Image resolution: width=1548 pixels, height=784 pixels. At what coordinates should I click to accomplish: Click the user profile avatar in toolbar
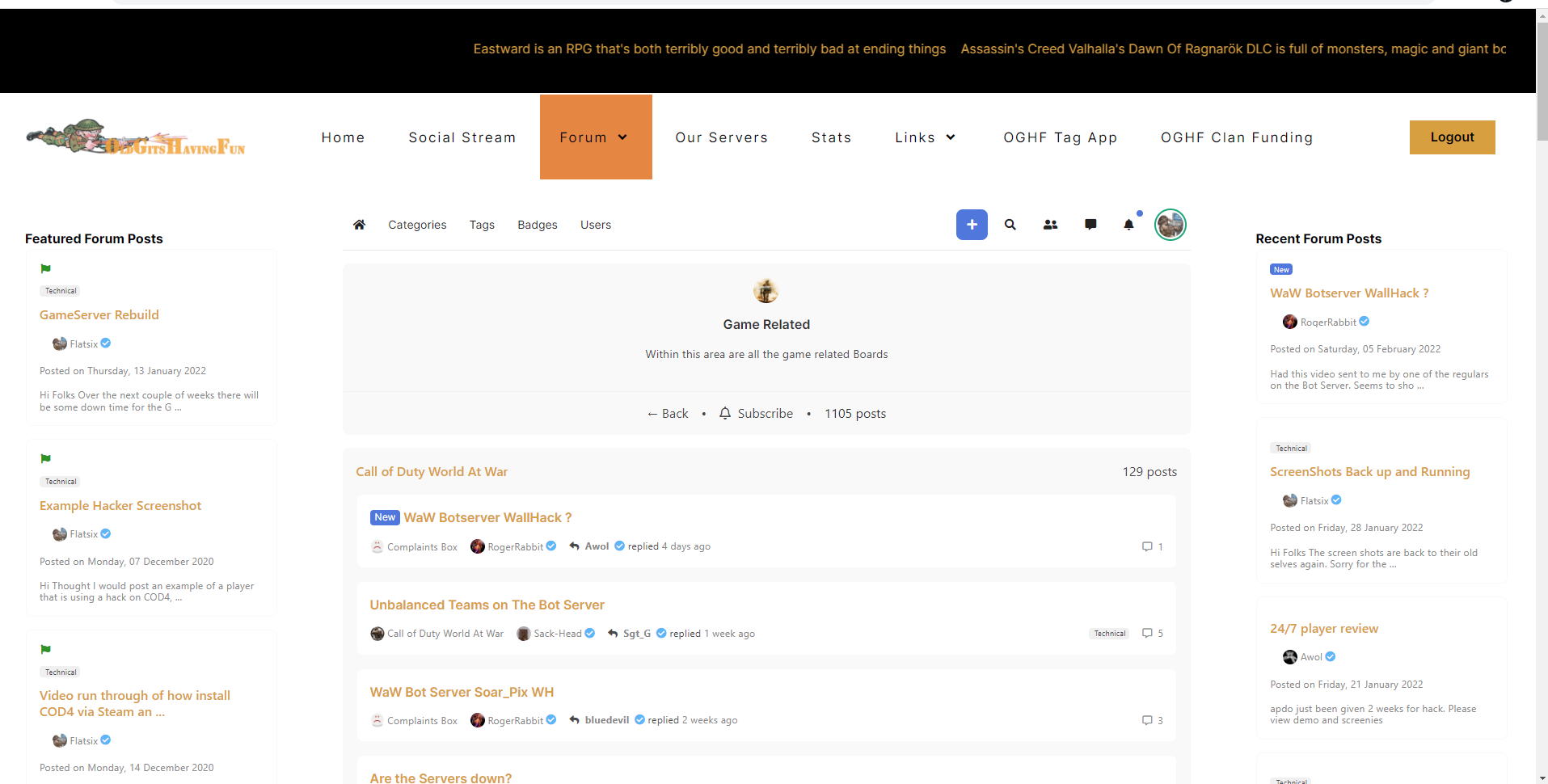[x=1170, y=225]
